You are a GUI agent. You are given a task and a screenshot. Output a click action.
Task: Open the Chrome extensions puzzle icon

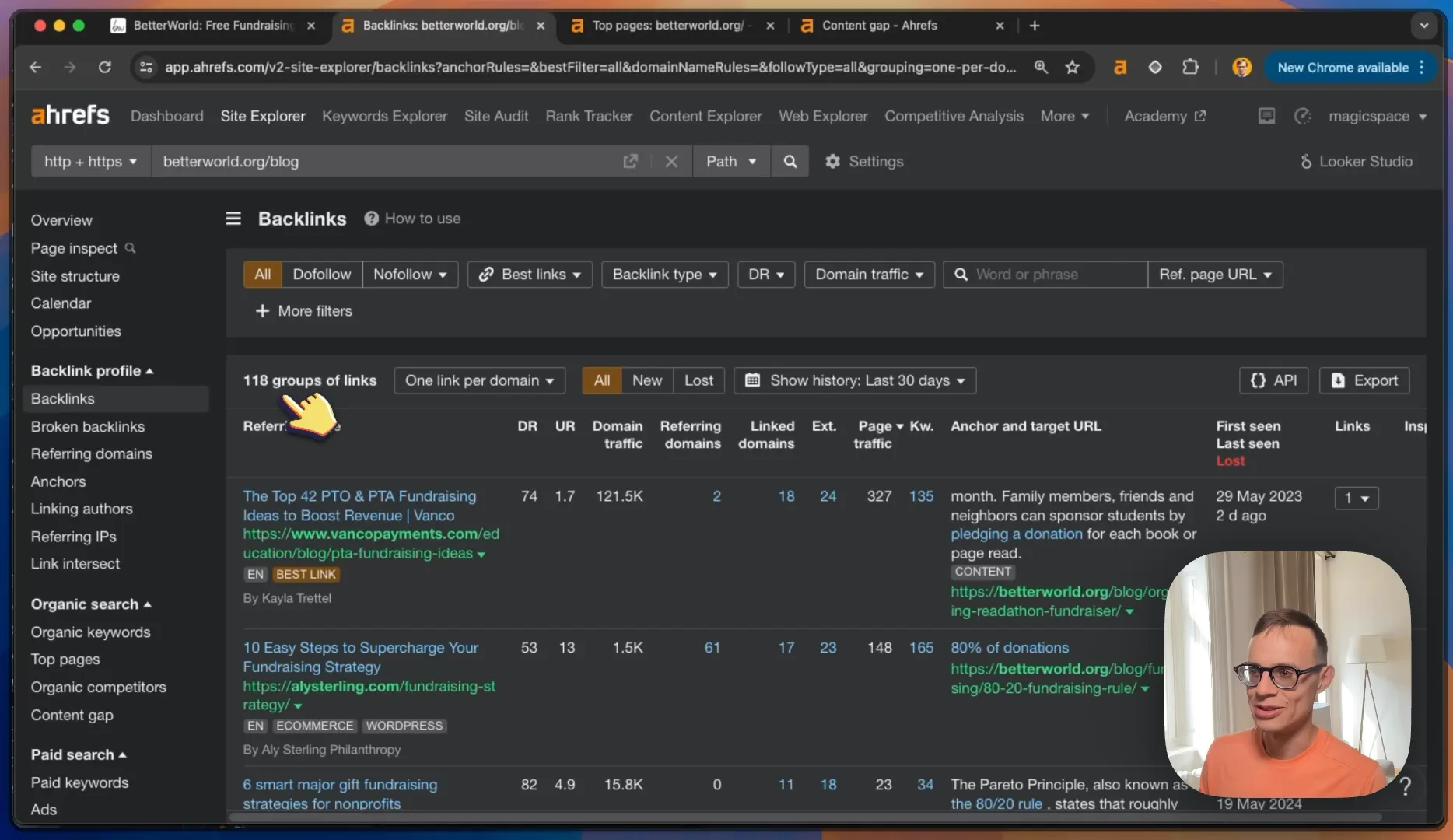1190,67
